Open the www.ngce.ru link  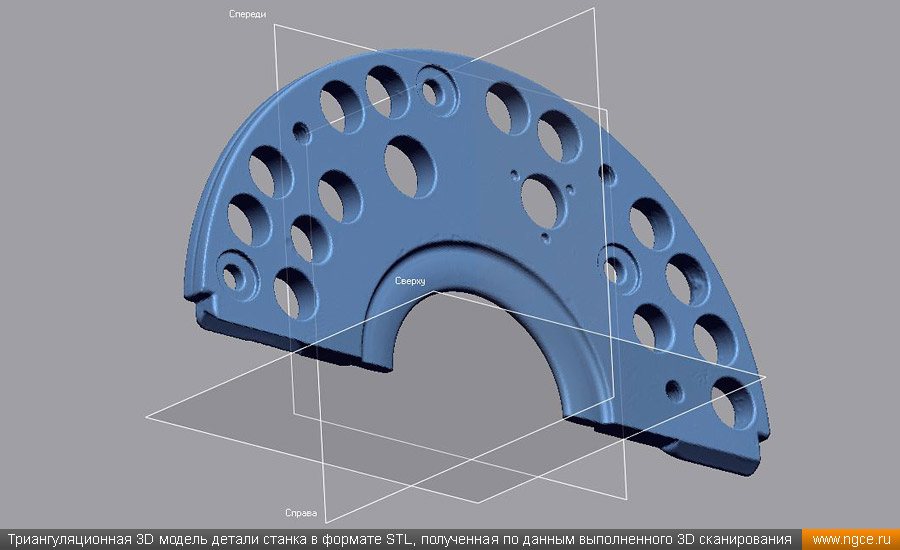851,540
